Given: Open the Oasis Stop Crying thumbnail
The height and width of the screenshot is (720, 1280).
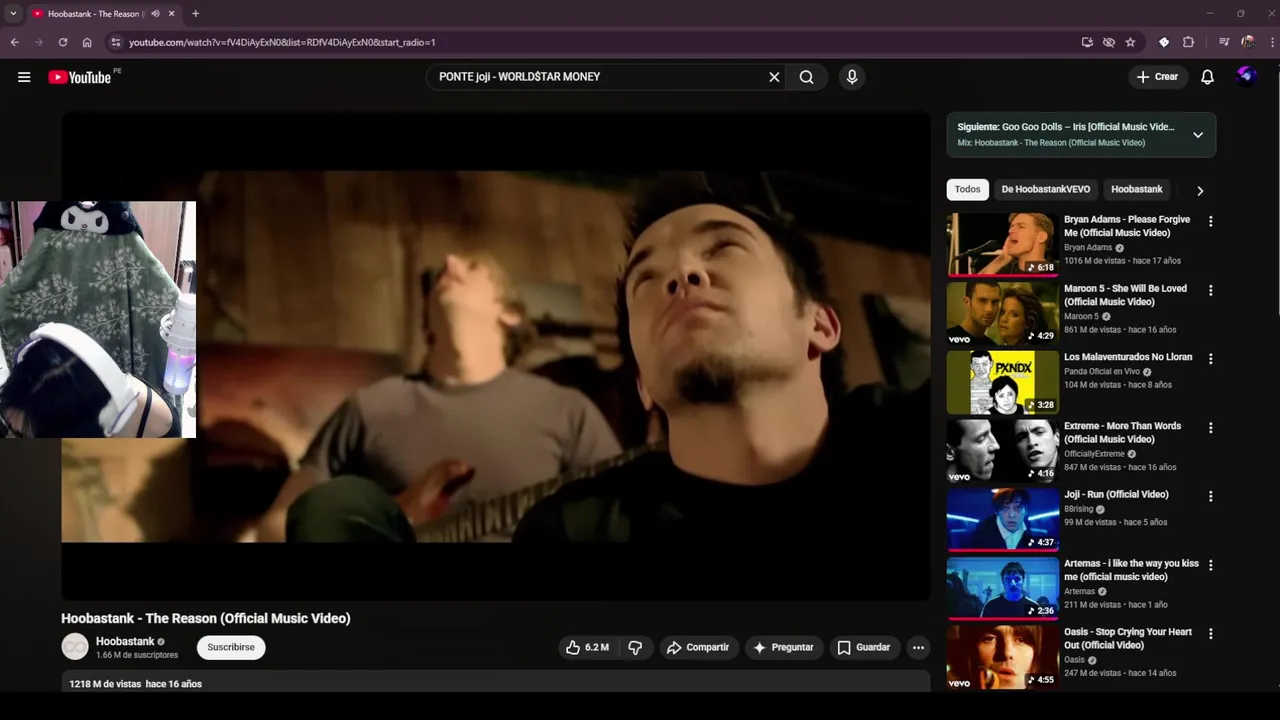Looking at the screenshot, I should 1002,657.
